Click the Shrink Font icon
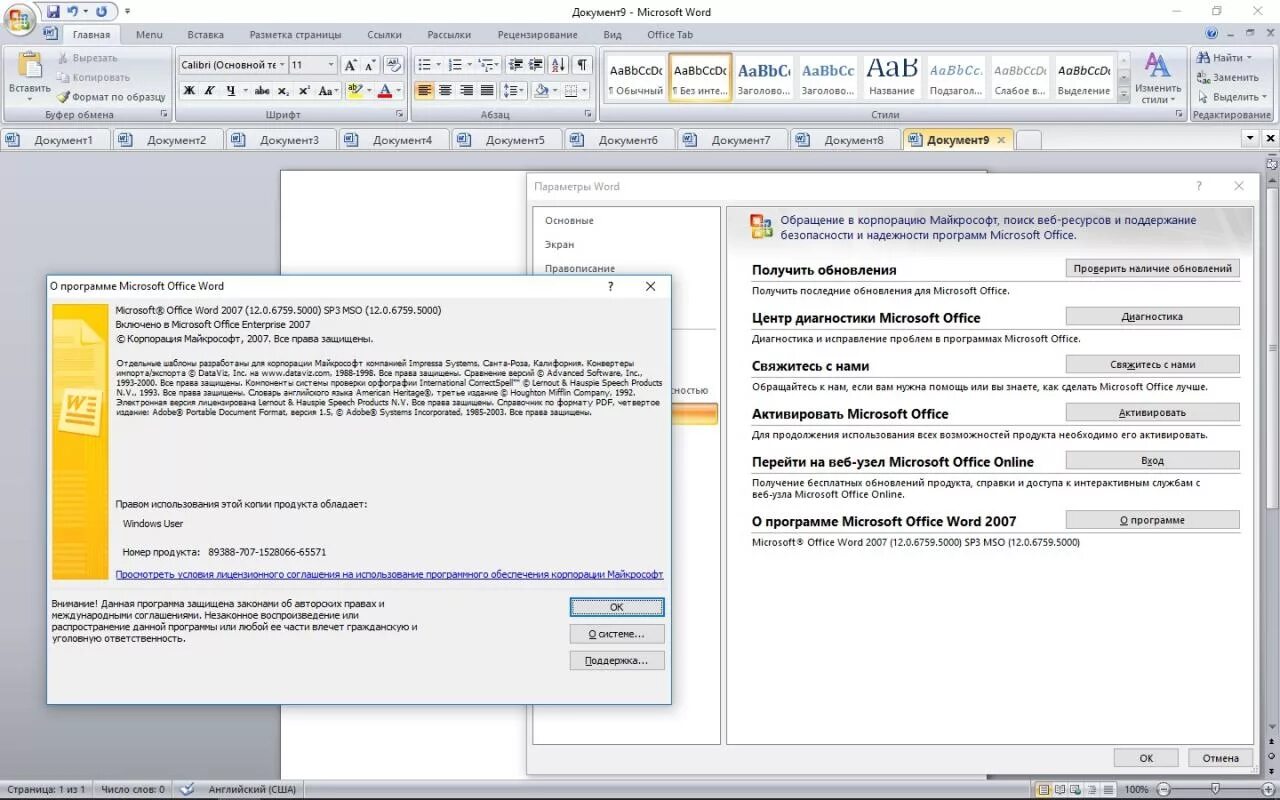Viewport: 1280px width, 800px height. (x=370, y=65)
